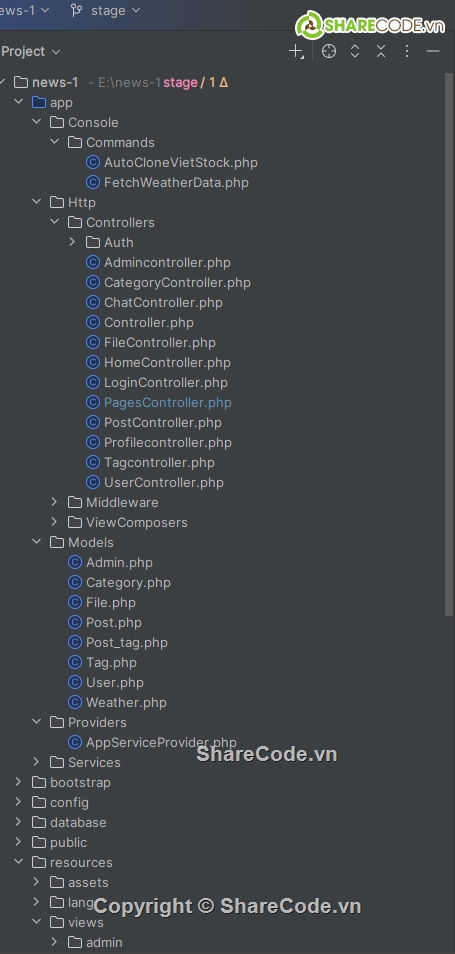The height and width of the screenshot is (954, 455).
Task: Click the Expand All icon in Project toolbar
Action: (x=355, y=52)
